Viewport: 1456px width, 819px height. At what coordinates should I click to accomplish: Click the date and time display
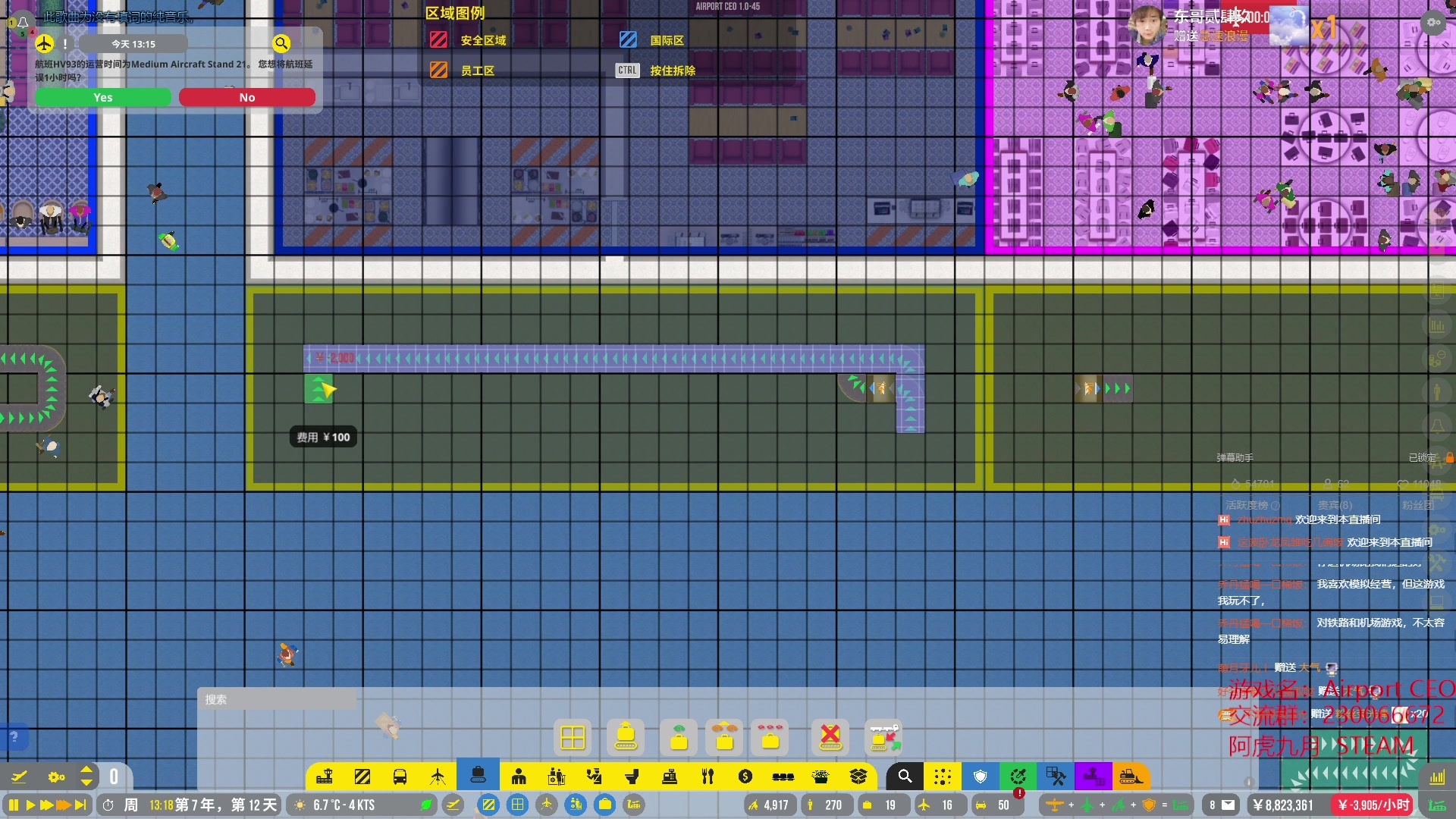tap(190, 805)
